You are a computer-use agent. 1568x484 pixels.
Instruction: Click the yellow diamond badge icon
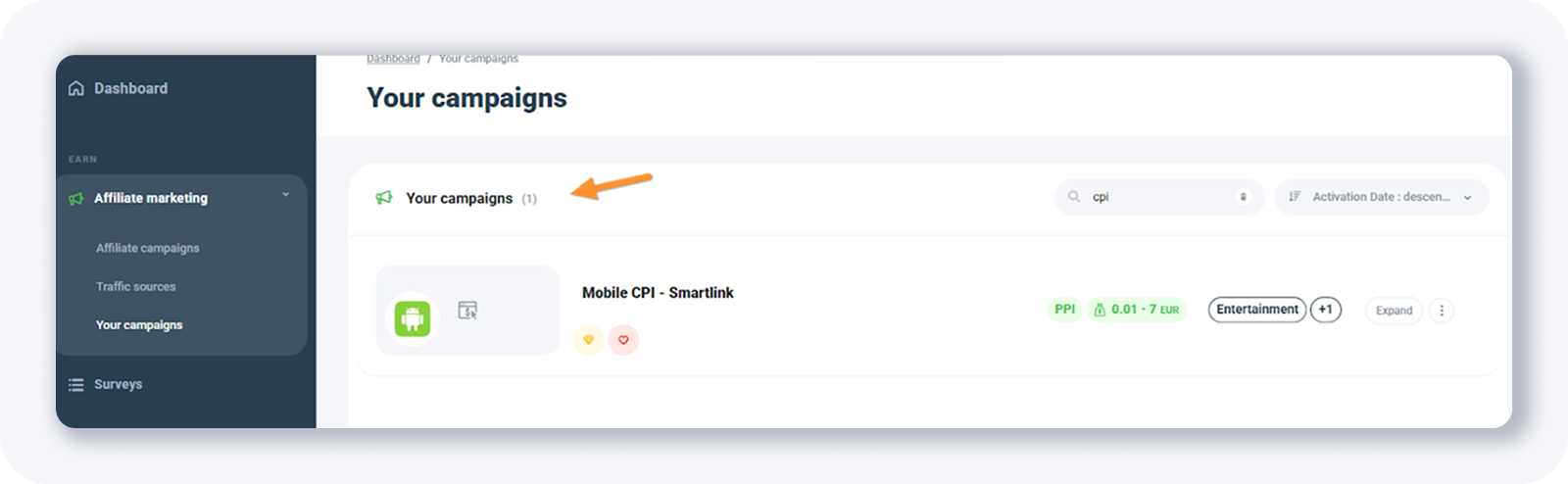pos(588,340)
